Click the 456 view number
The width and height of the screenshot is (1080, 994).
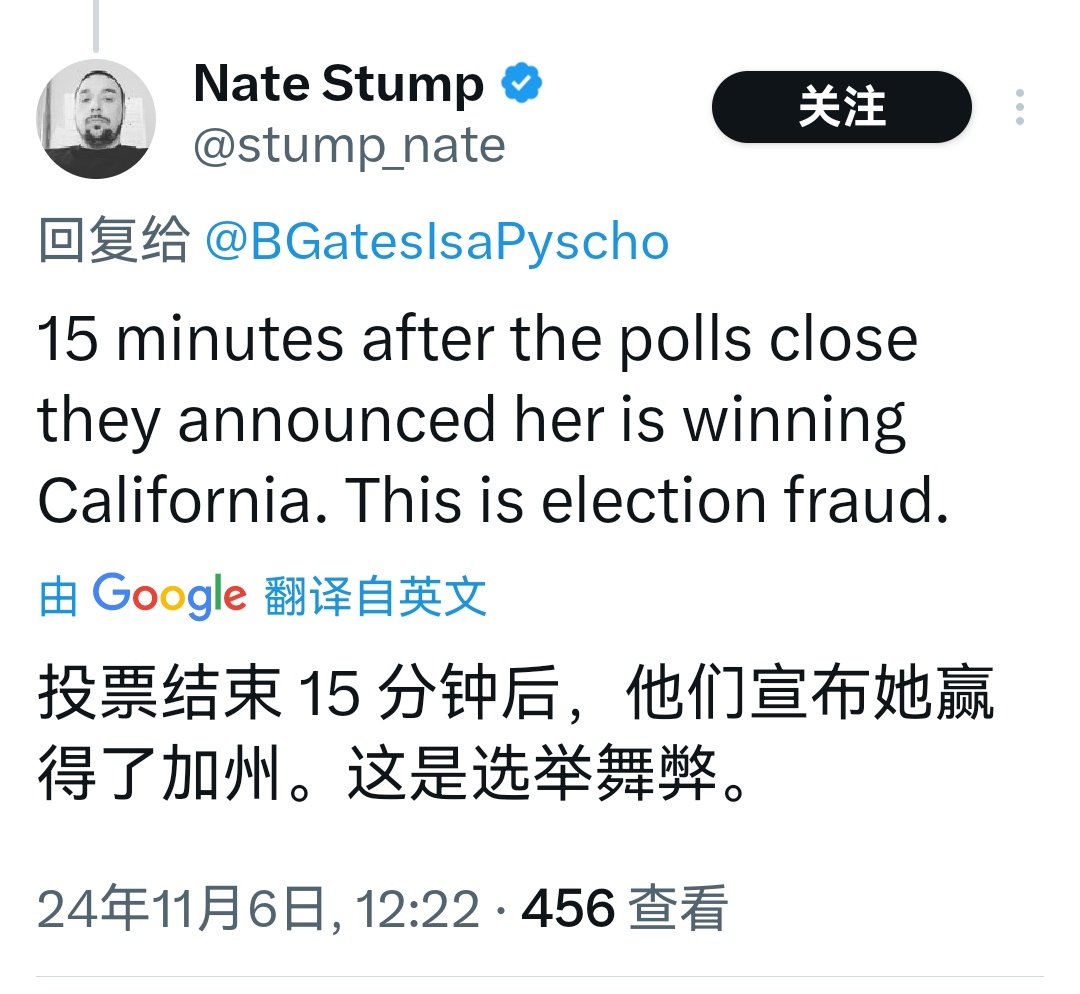[x=568, y=909]
